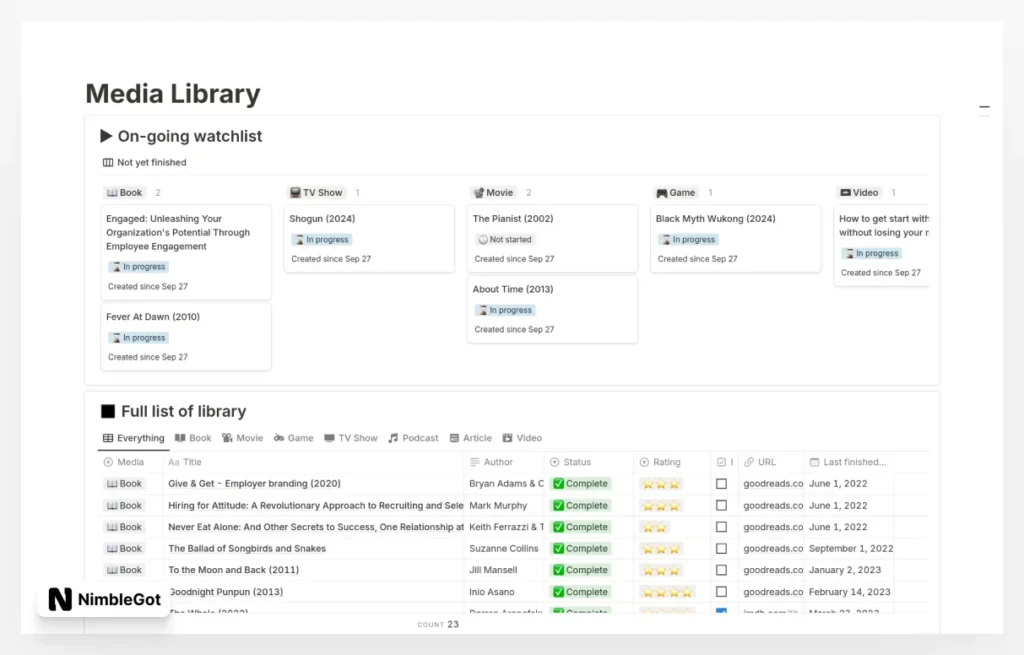Open the Black Myth Wukong (2024) card
Viewport: 1024px width, 655px height.
(735, 238)
